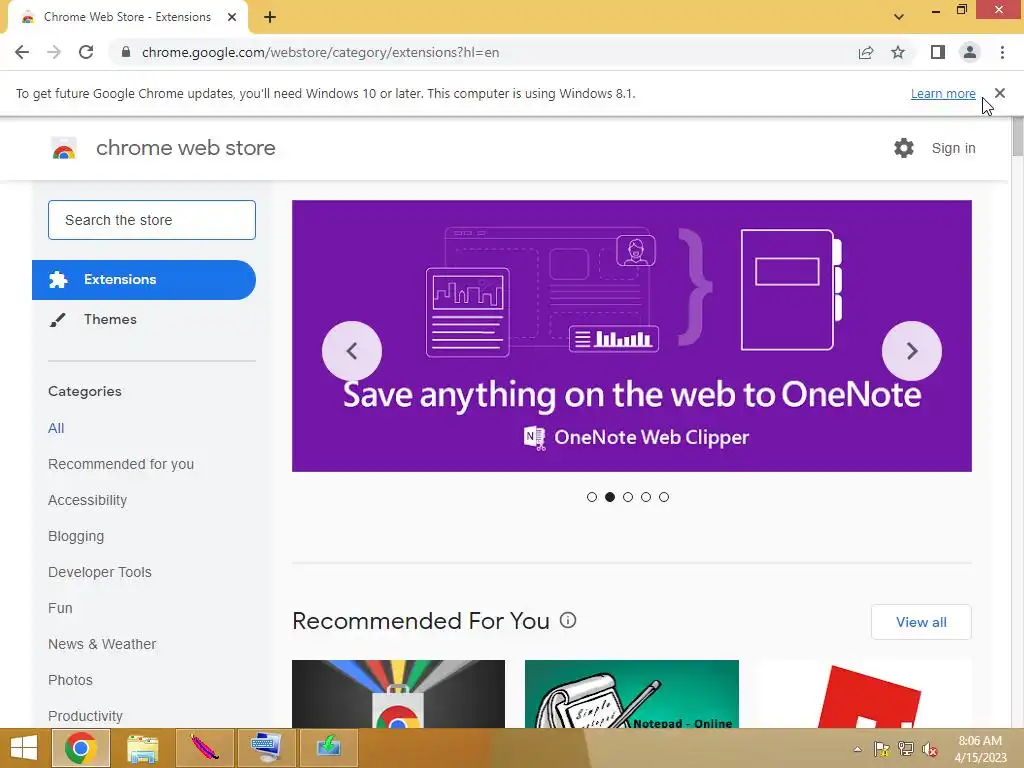Open the tab search chevron
This screenshot has height=768, width=1024.
(899, 17)
